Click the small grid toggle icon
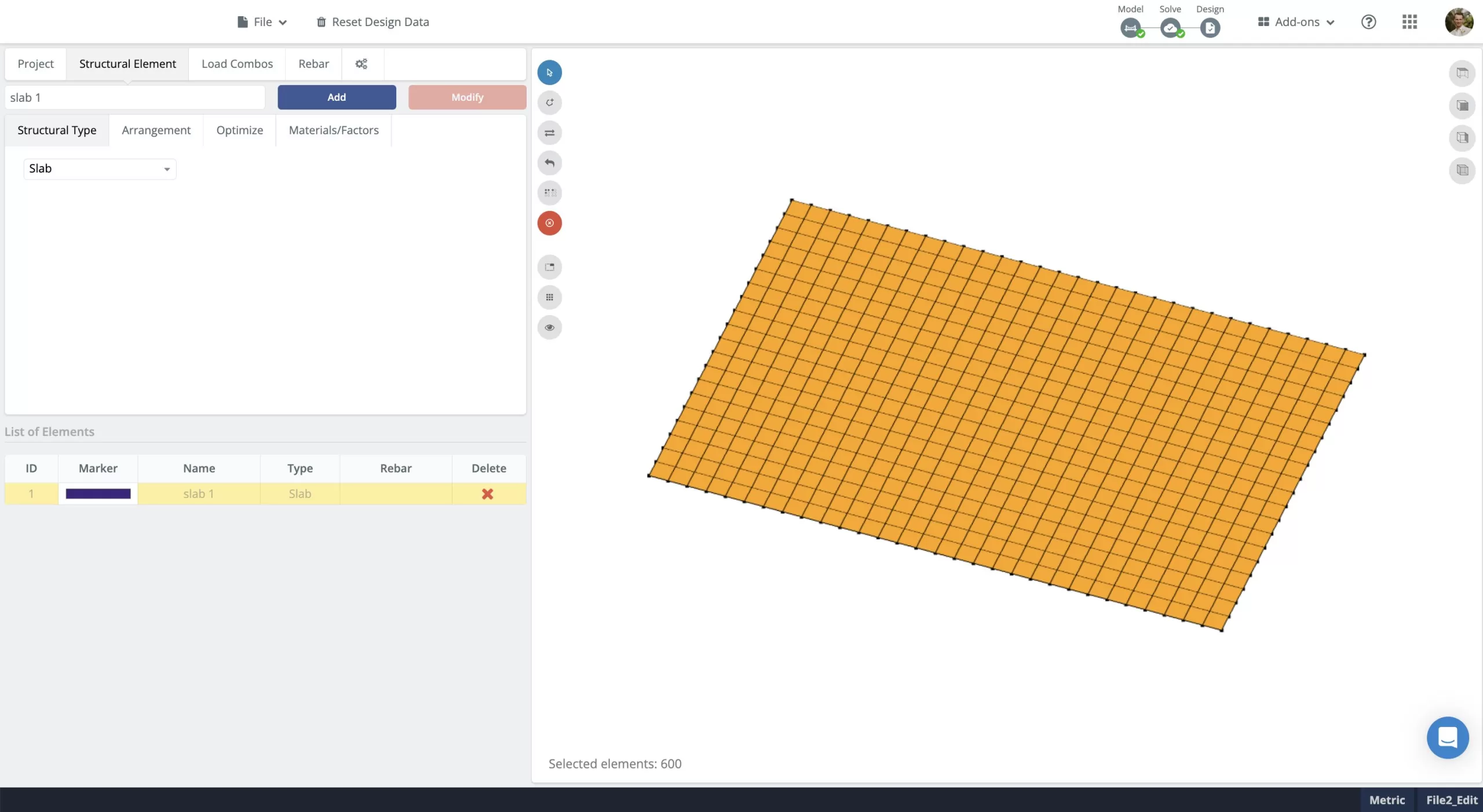1483x812 pixels. pyautogui.click(x=549, y=297)
